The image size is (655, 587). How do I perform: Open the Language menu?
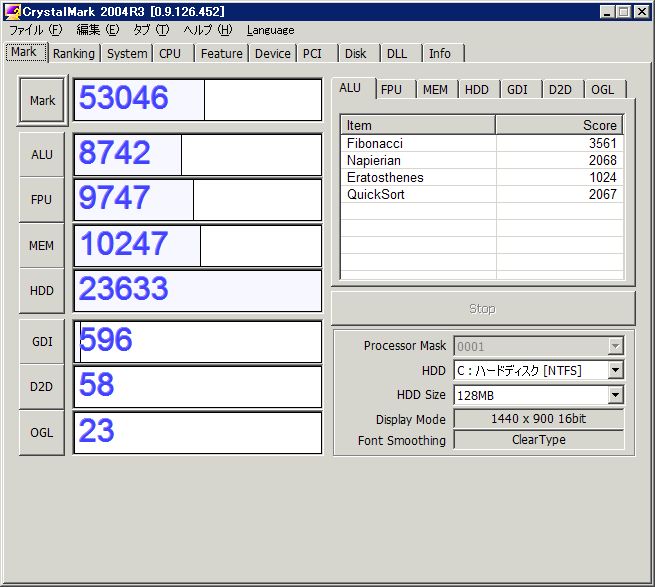point(270,30)
